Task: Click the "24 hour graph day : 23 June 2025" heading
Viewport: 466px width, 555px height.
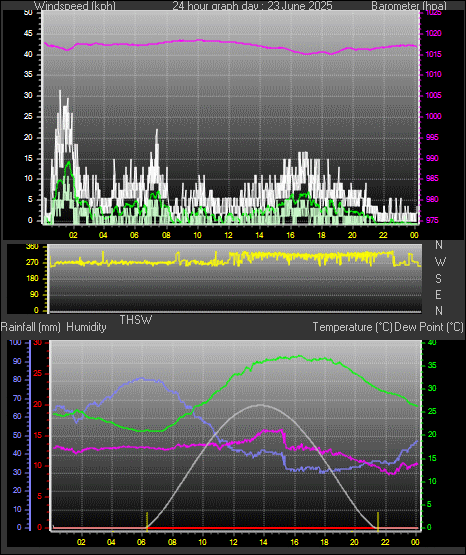Action: tap(252, 6)
